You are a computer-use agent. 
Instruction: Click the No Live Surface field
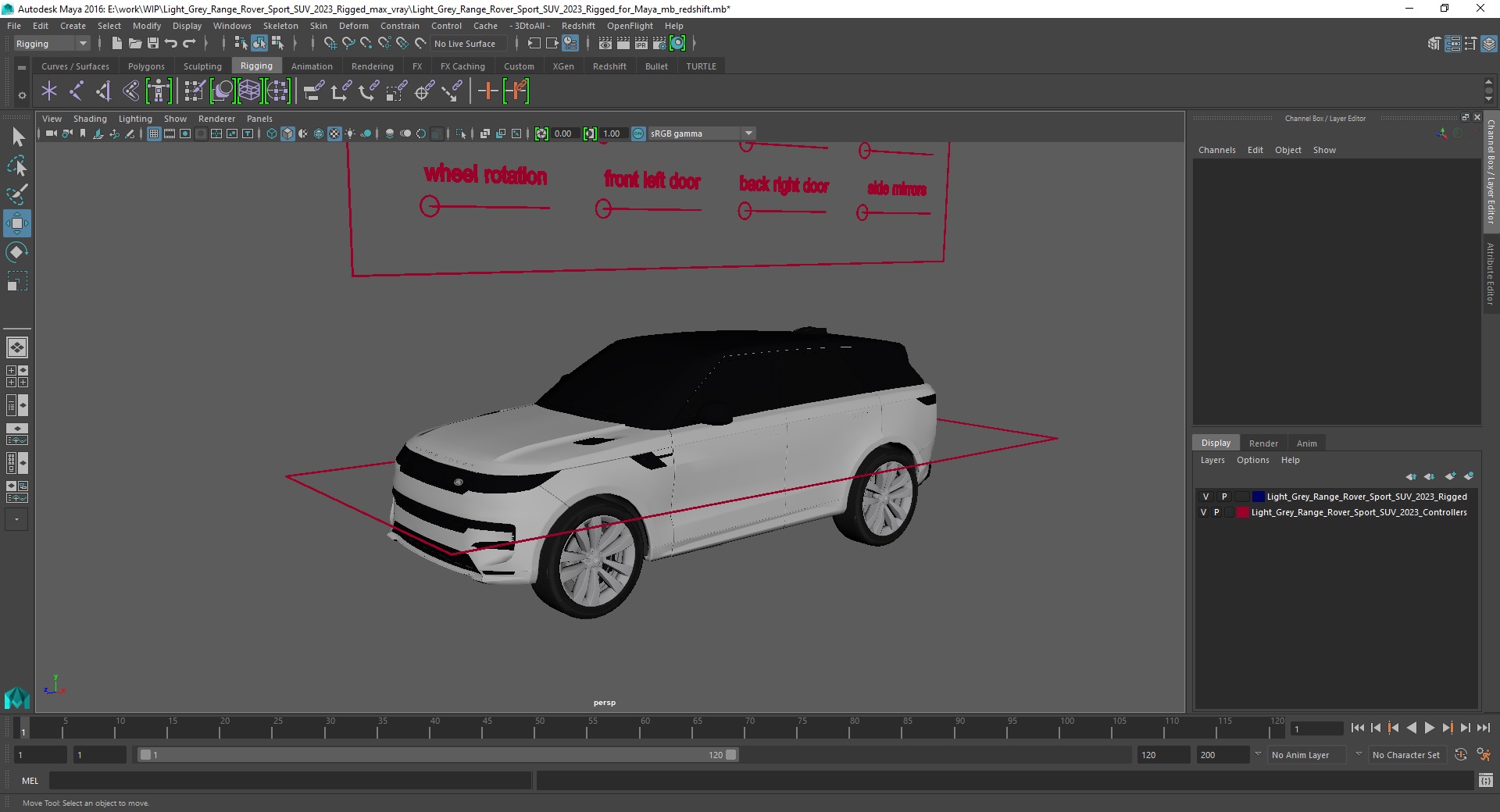tap(469, 44)
